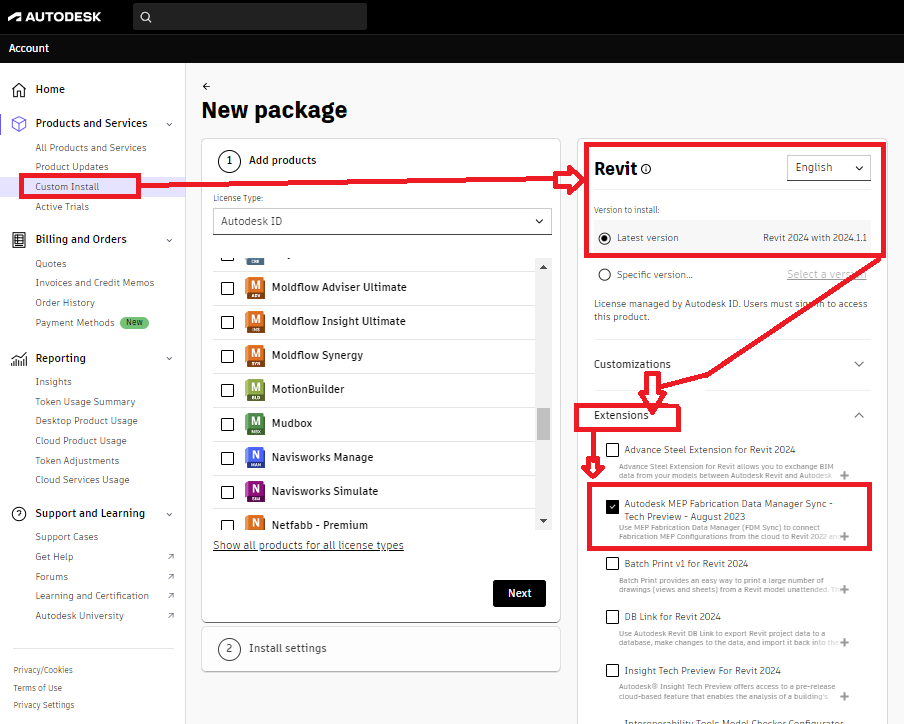Click the Autodesk logo

55,16
